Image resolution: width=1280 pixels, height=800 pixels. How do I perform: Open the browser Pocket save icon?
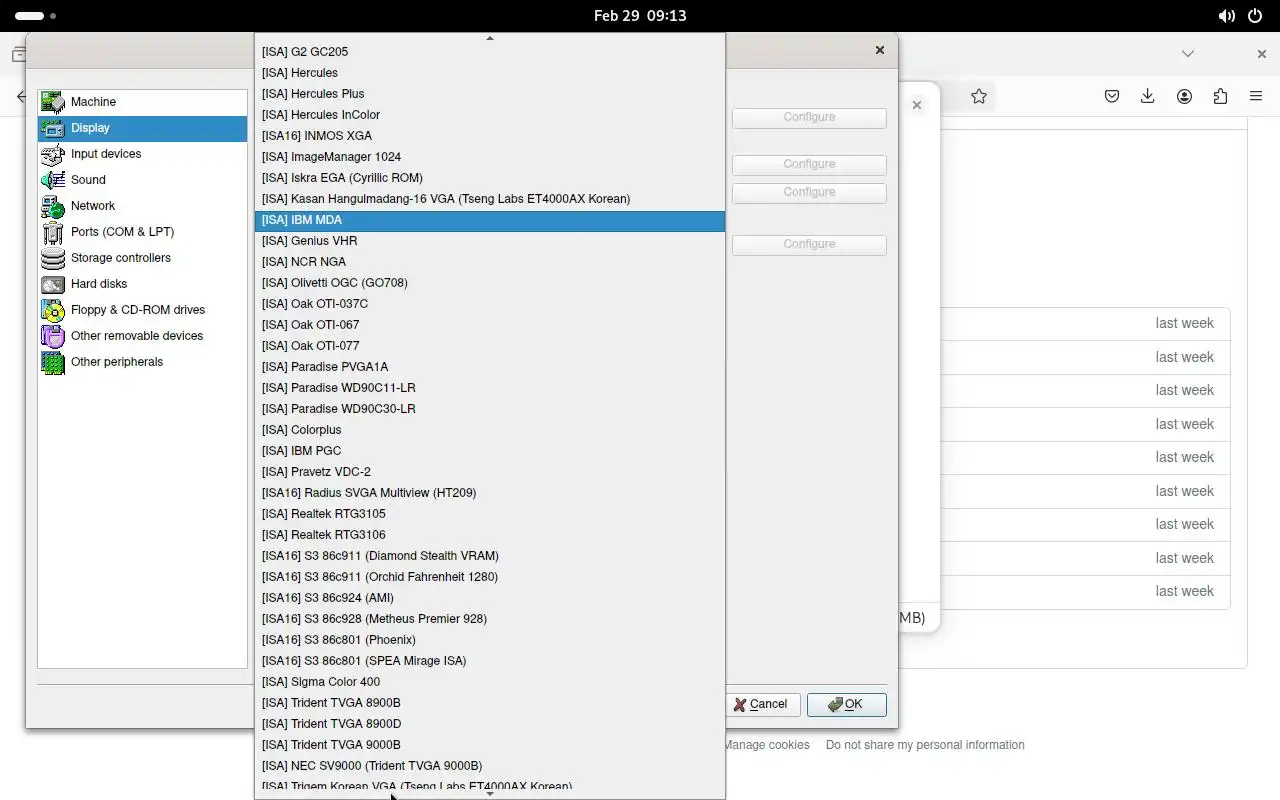(1112, 96)
